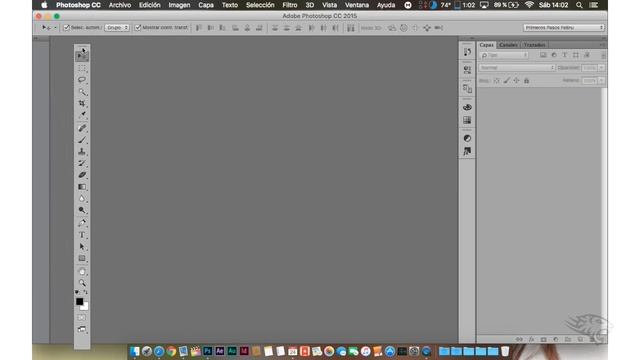Viewport: 640px width, 360px height.
Task: Select the Zoom tool in toolbox
Action: click(82, 283)
